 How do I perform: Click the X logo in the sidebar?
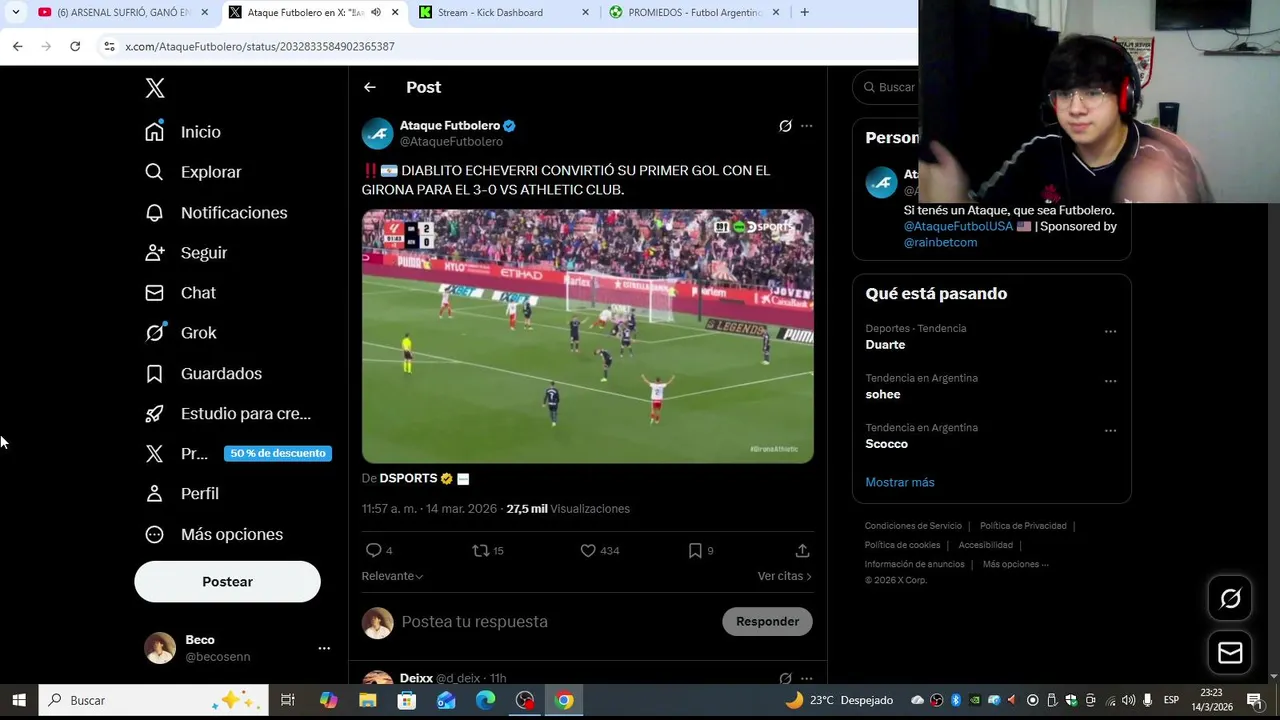155,88
